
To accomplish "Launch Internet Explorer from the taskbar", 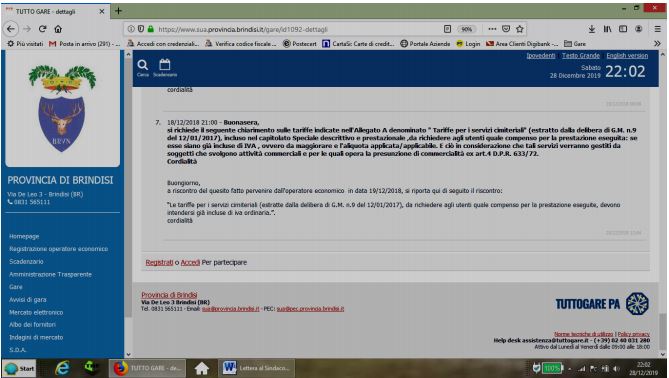I will (62, 368).
